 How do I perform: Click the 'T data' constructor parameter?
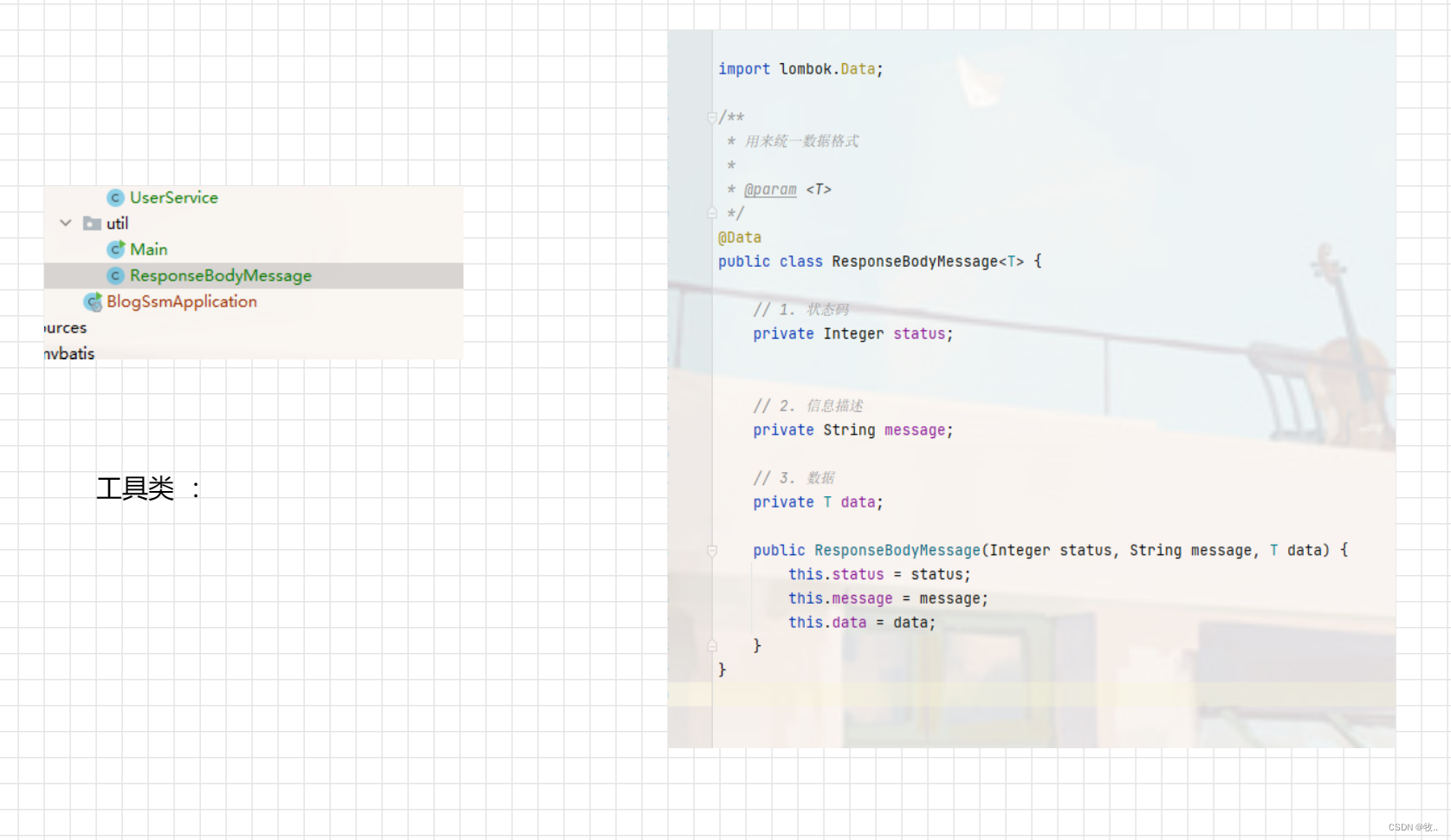click(1295, 550)
